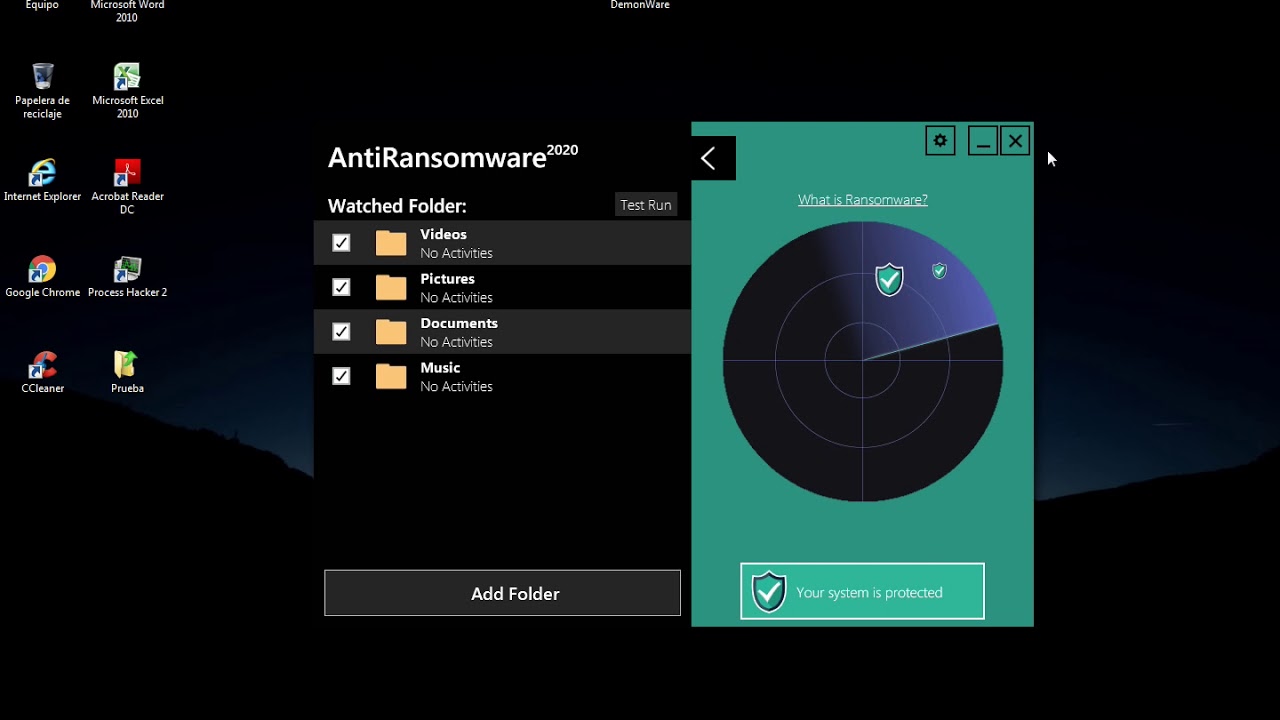This screenshot has width=1280, height=720.
Task: Open Acrobat Reader DC desktop shortcut
Action: click(x=127, y=187)
